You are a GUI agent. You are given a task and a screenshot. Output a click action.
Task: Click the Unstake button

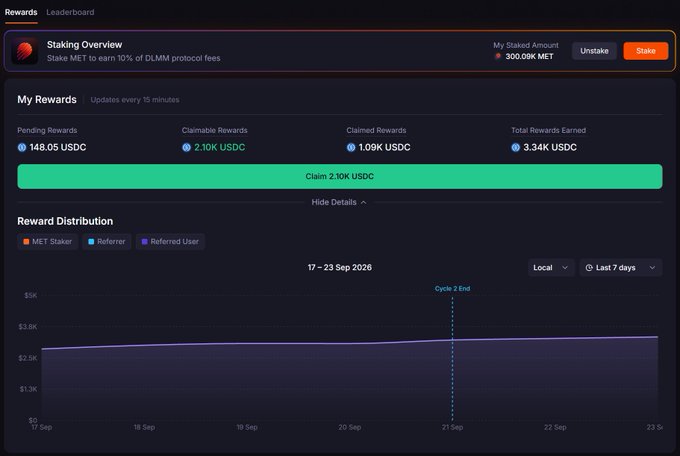(x=594, y=51)
